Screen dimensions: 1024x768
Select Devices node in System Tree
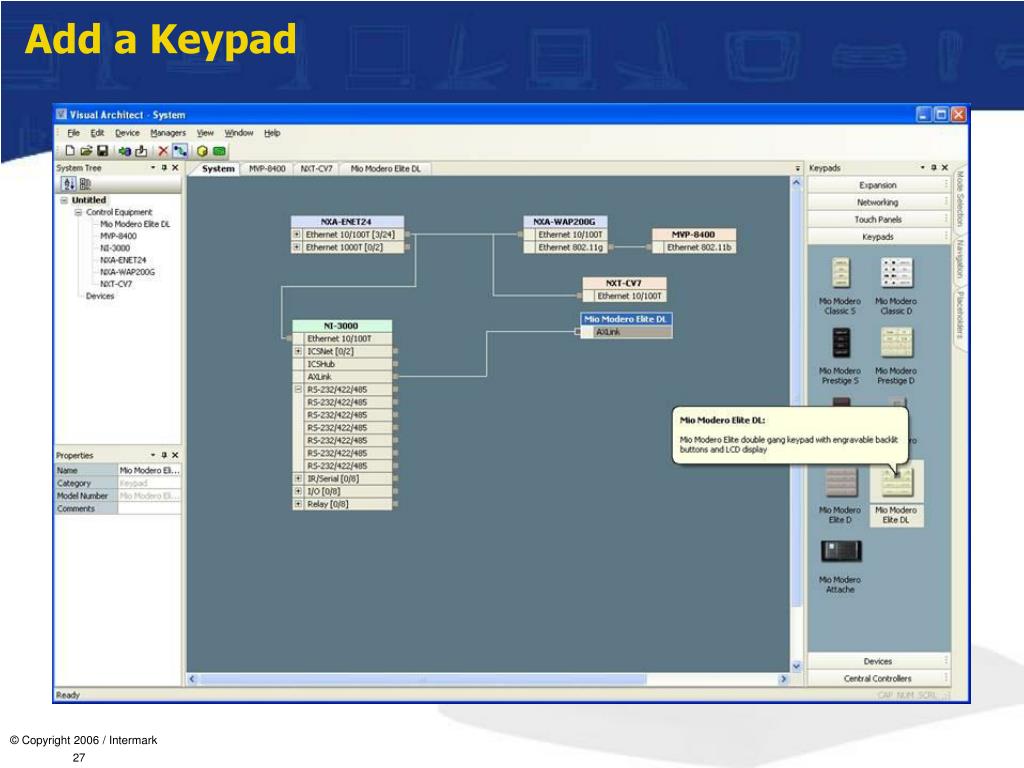[x=100, y=296]
